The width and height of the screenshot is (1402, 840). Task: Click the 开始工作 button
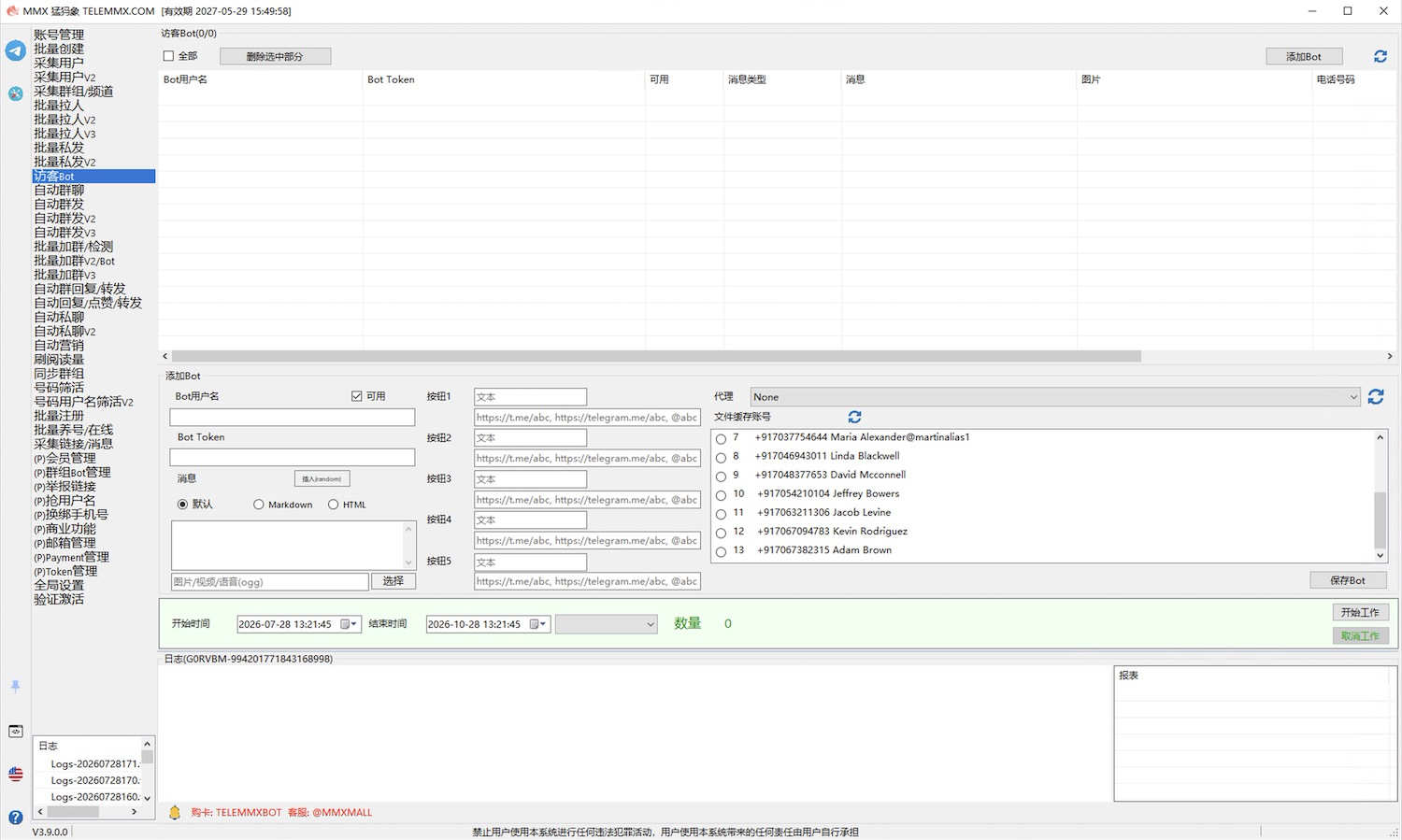[1360, 612]
